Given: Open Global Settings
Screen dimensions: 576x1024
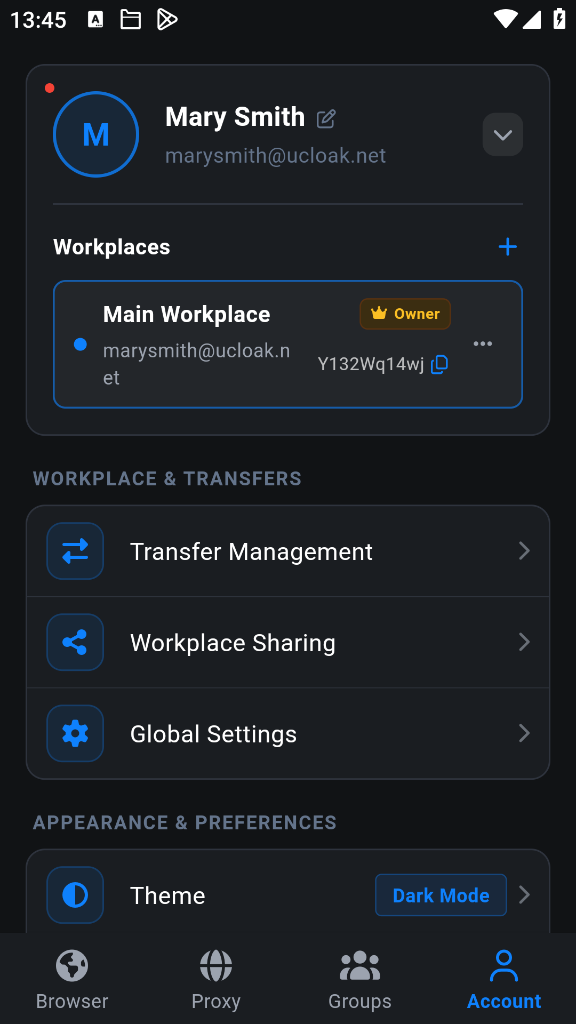Looking at the screenshot, I should 288,734.
